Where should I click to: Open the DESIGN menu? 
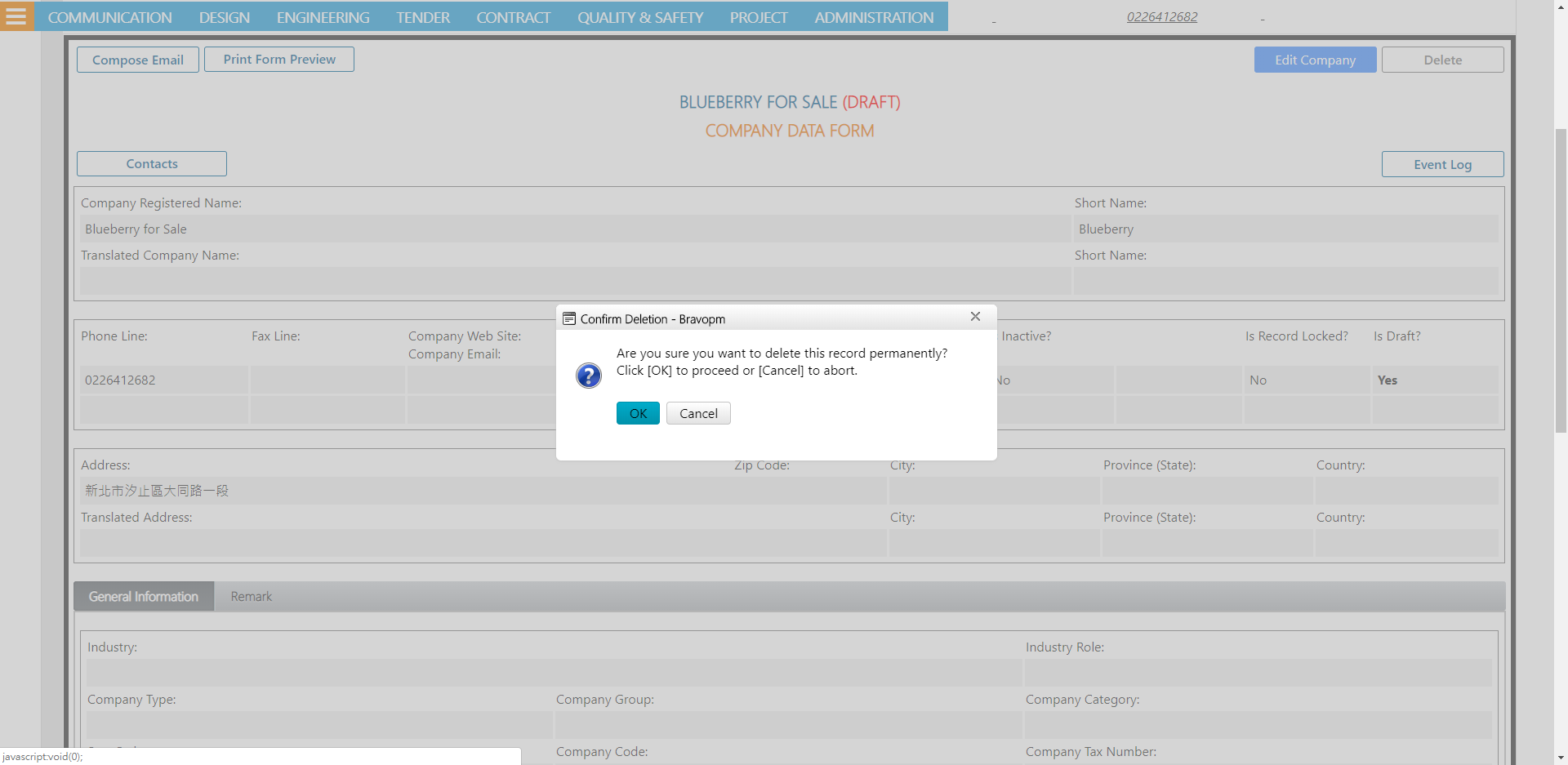(x=224, y=17)
